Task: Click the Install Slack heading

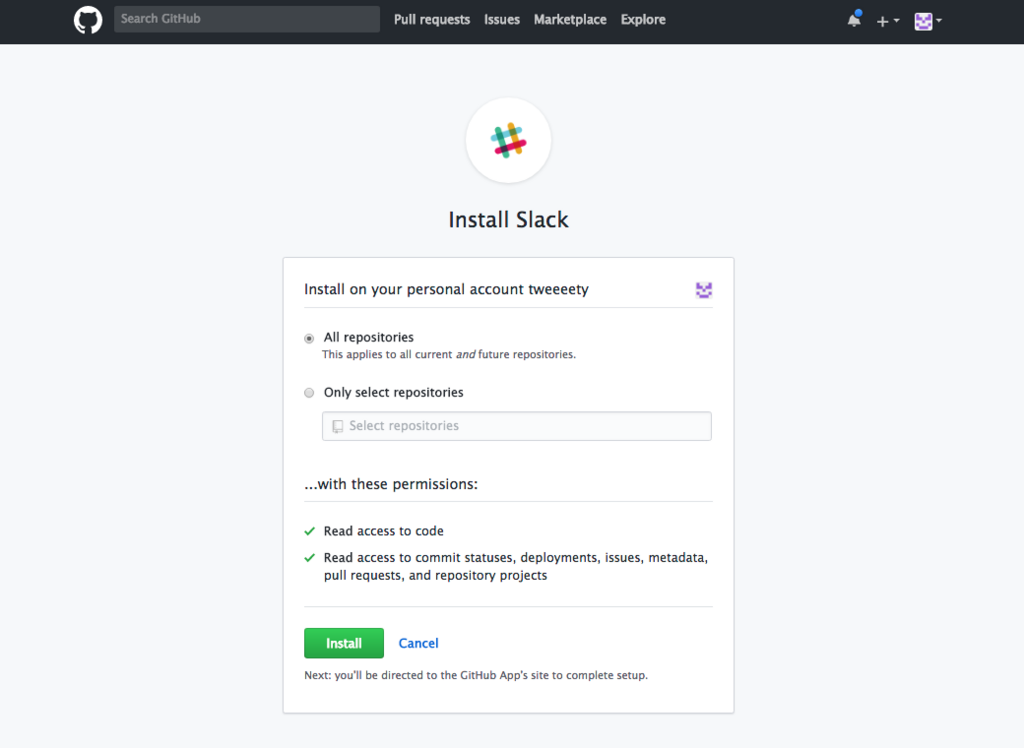Action: 508,220
